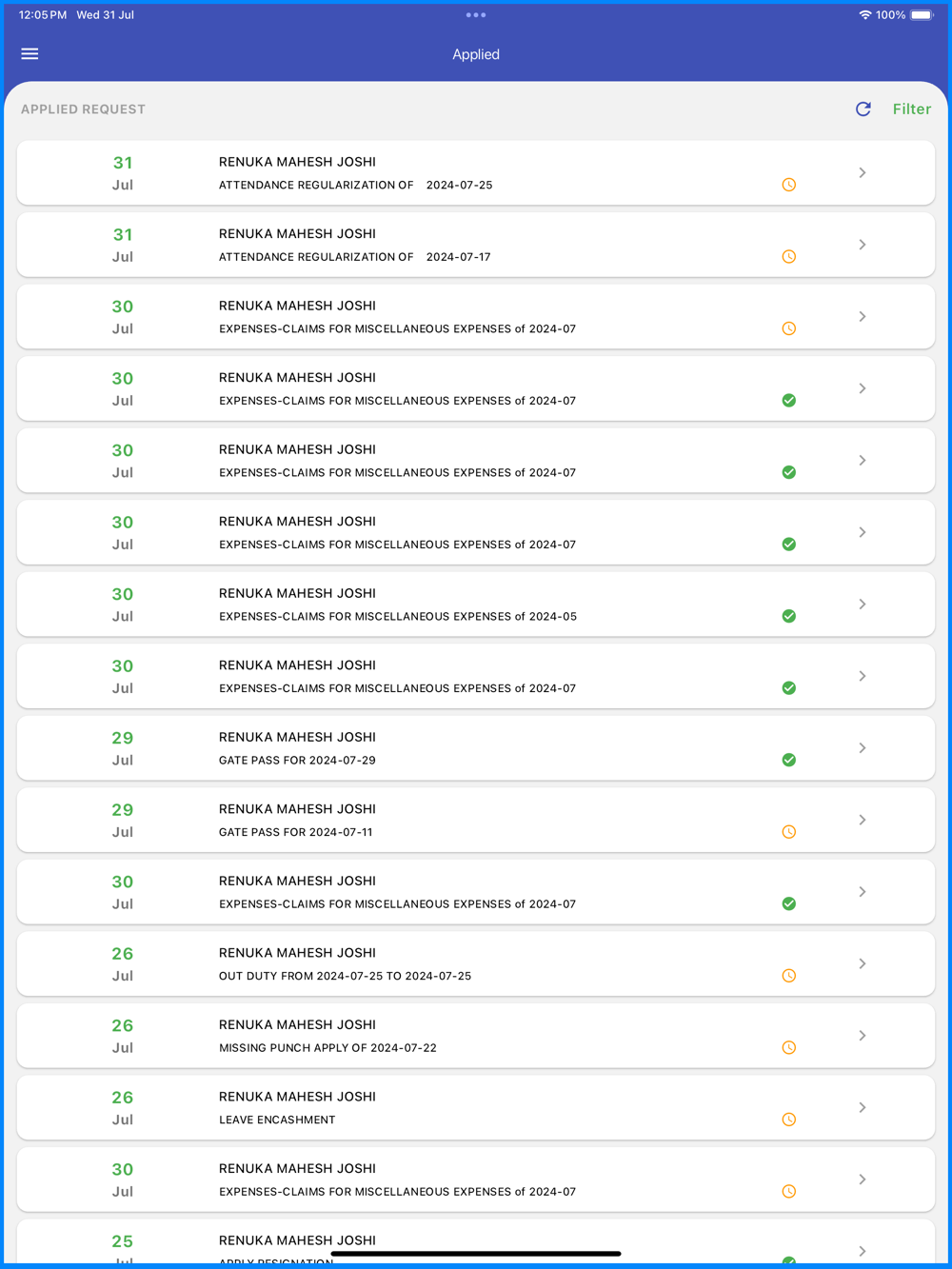Click approved checkmark for expenses of 2024-05
The height and width of the screenshot is (1269, 952).
point(789,616)
